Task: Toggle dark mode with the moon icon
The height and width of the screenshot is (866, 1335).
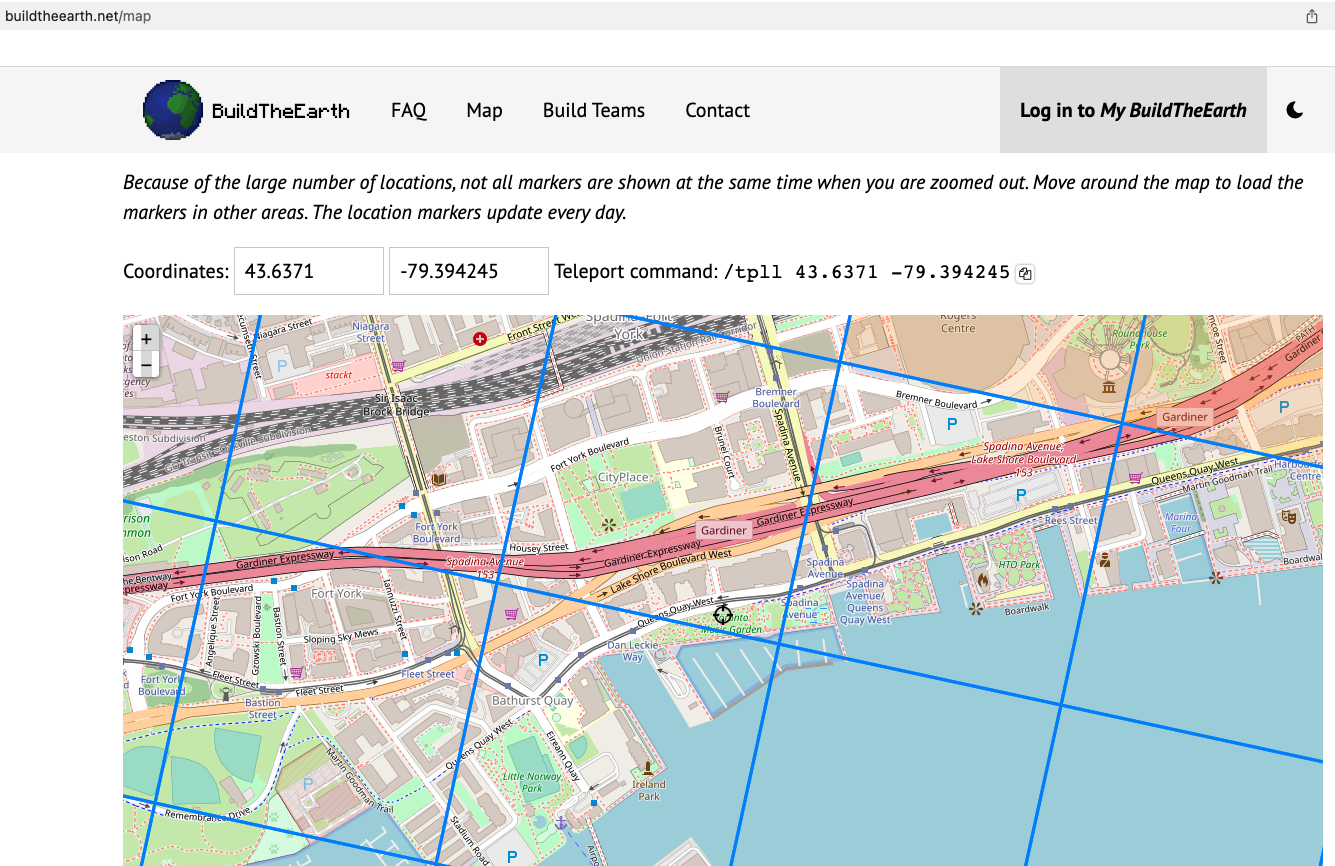Action: pyautogui.click(x=1295, y=110)
